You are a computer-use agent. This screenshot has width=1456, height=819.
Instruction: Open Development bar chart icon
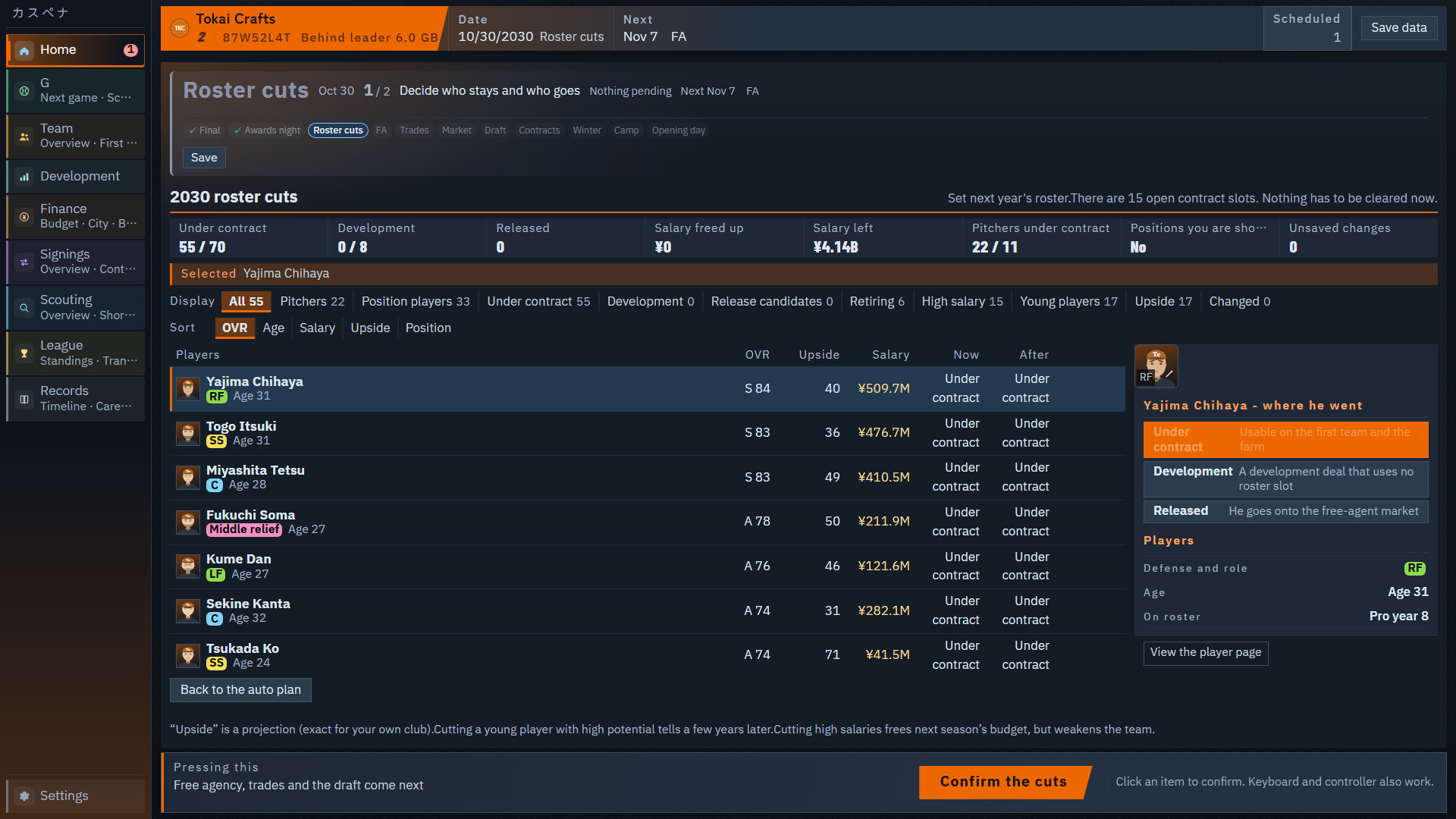[24, 177]
